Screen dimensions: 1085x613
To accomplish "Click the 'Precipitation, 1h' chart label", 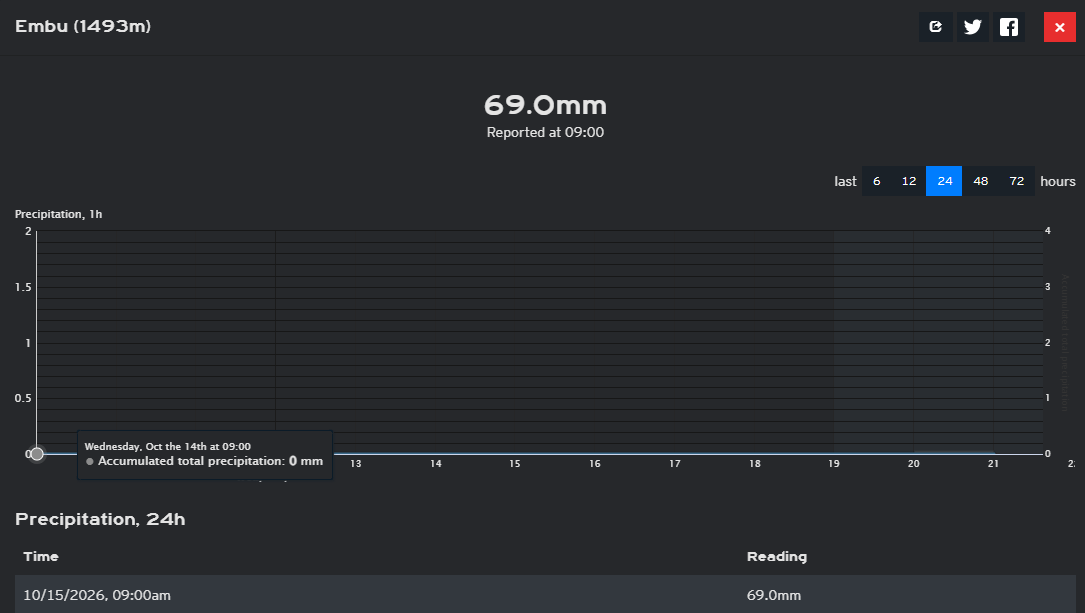I will (x=59, y=214).
